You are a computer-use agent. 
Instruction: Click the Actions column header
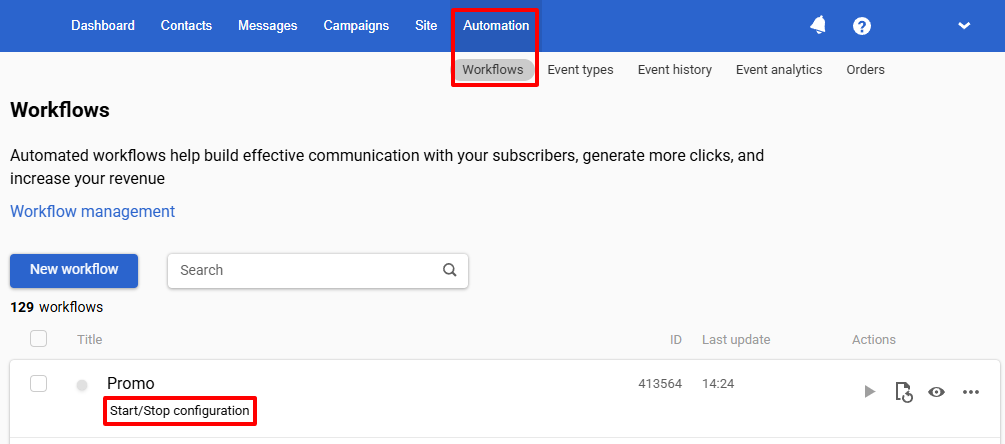[x=874, y=339]
